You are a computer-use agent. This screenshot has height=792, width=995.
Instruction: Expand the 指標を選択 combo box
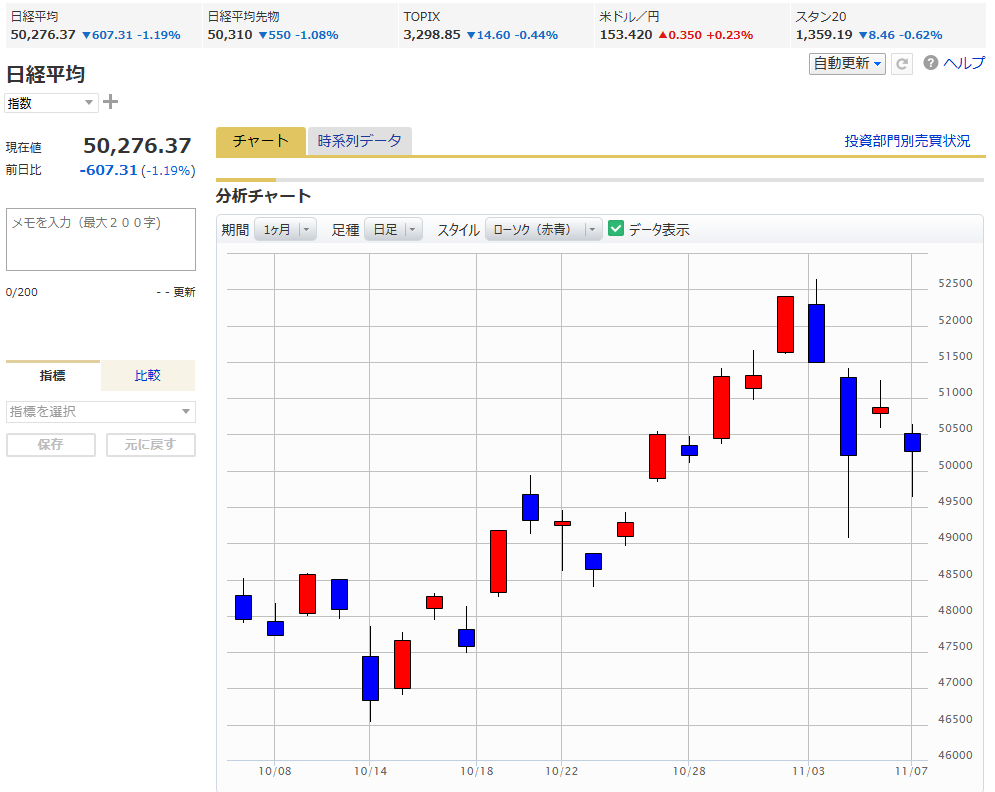pyautogui.click(x=100, y=412)
